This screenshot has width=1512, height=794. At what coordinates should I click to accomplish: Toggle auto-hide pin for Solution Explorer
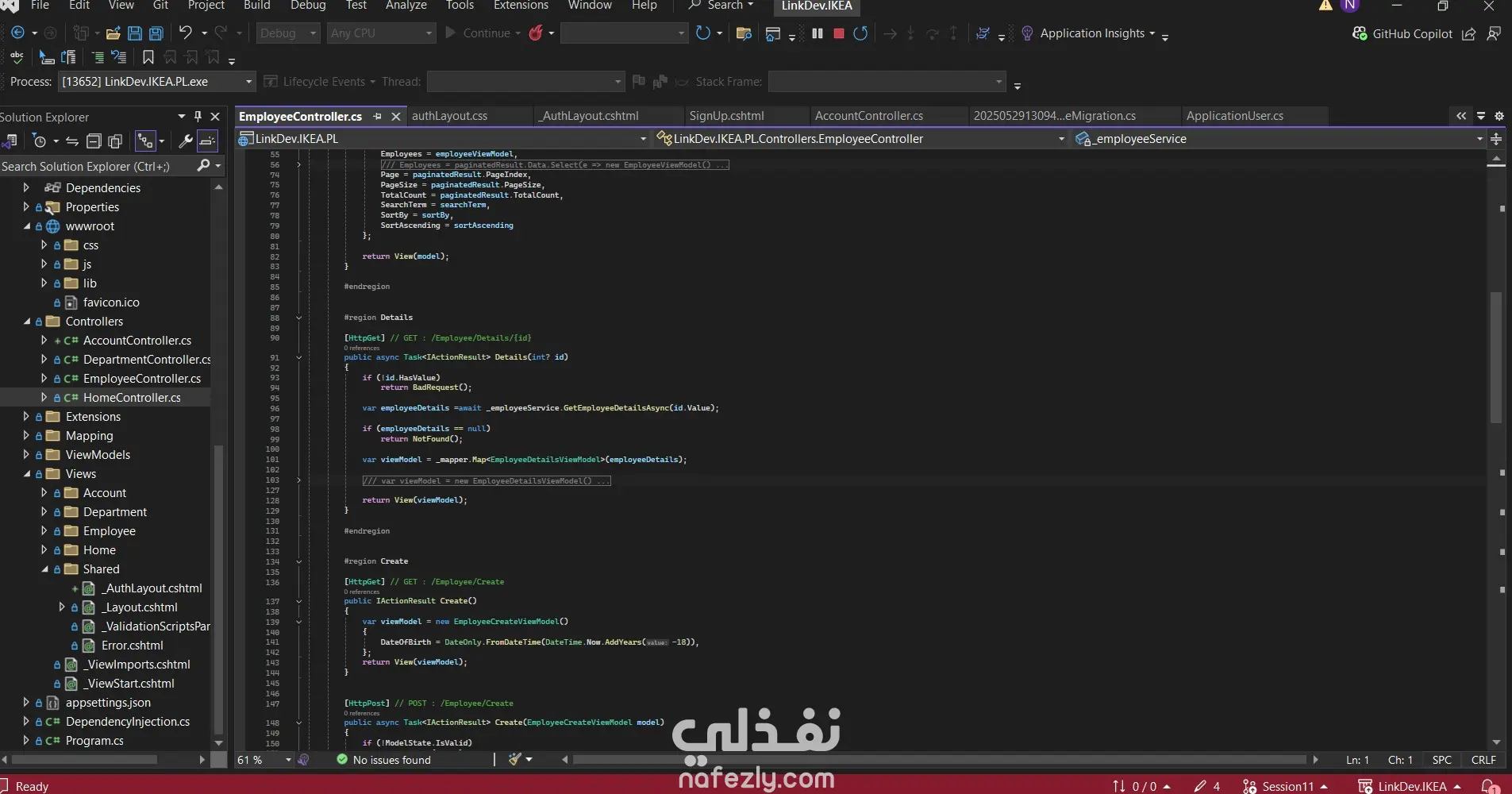pos(198,116)
